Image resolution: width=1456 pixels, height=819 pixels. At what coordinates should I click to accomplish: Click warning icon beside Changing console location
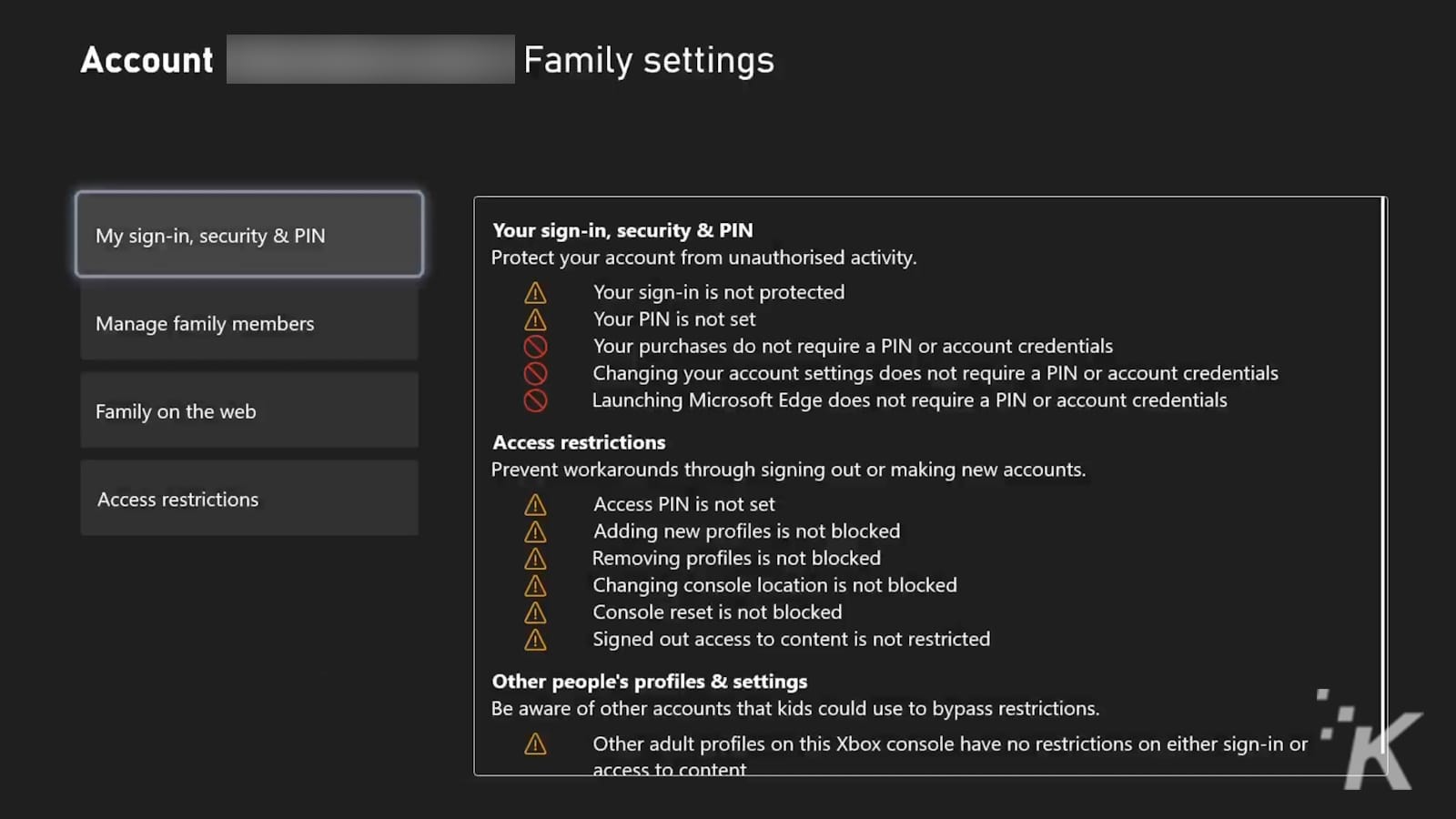coord(535,585)
